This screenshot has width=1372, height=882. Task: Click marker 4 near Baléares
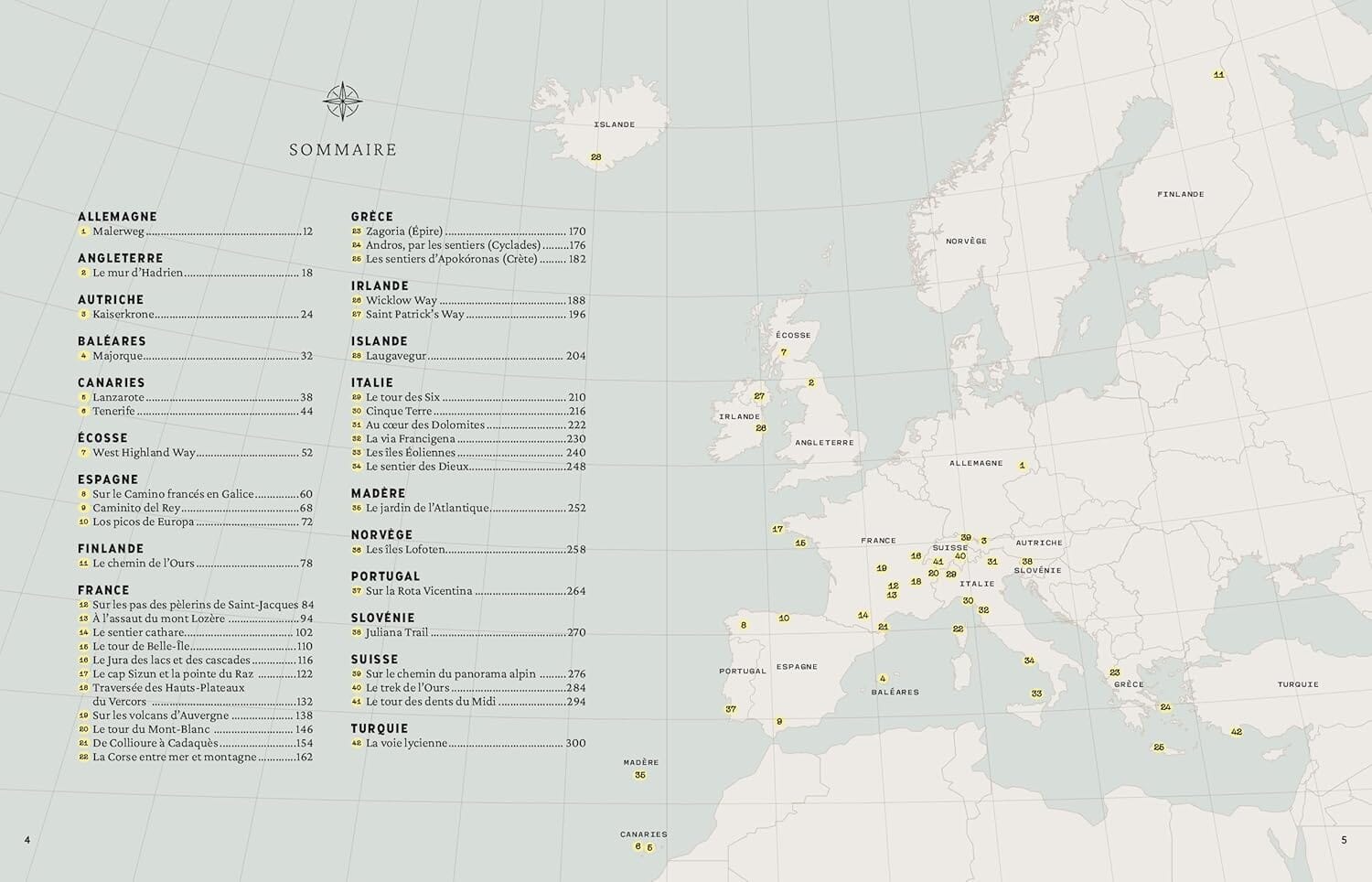coord(882,678)
